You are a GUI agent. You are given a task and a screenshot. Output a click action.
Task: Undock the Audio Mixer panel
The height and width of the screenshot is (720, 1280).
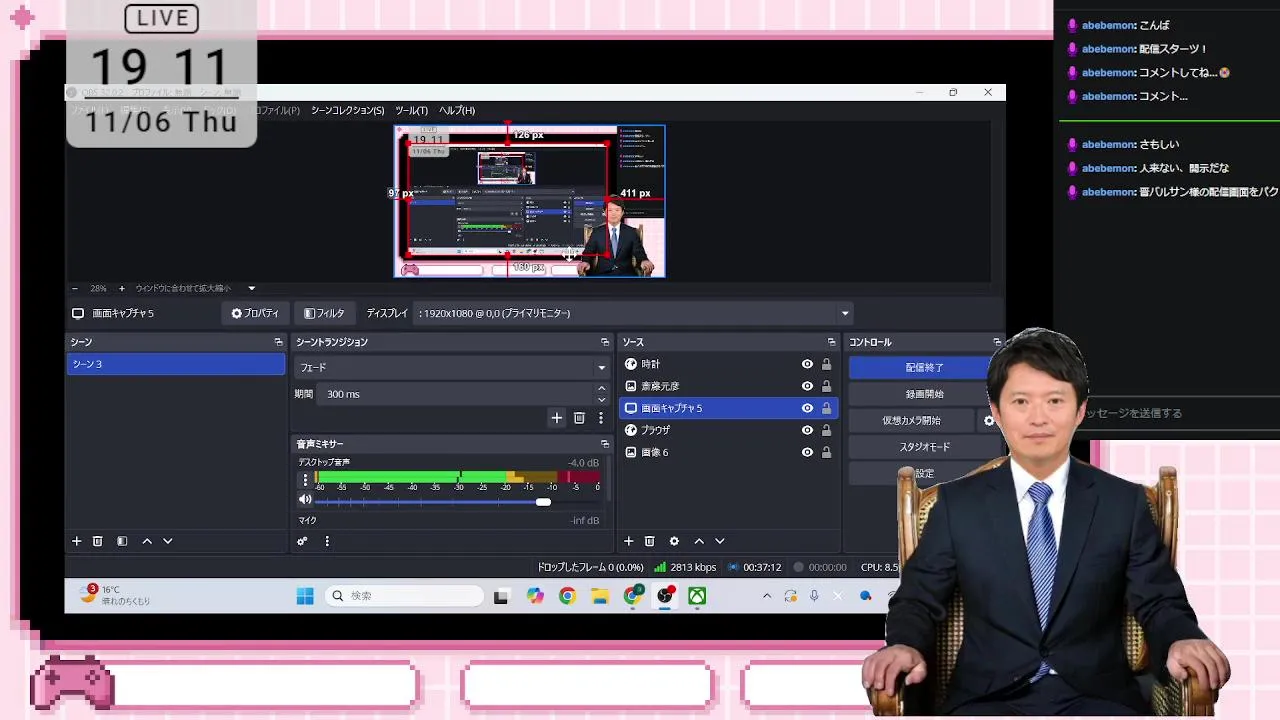pyautogui.click(x=604, y=444)
